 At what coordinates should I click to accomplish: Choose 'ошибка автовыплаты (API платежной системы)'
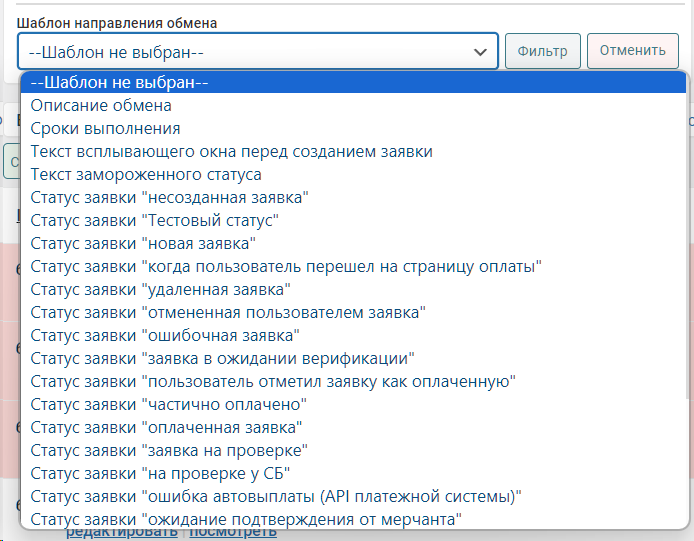277,496
